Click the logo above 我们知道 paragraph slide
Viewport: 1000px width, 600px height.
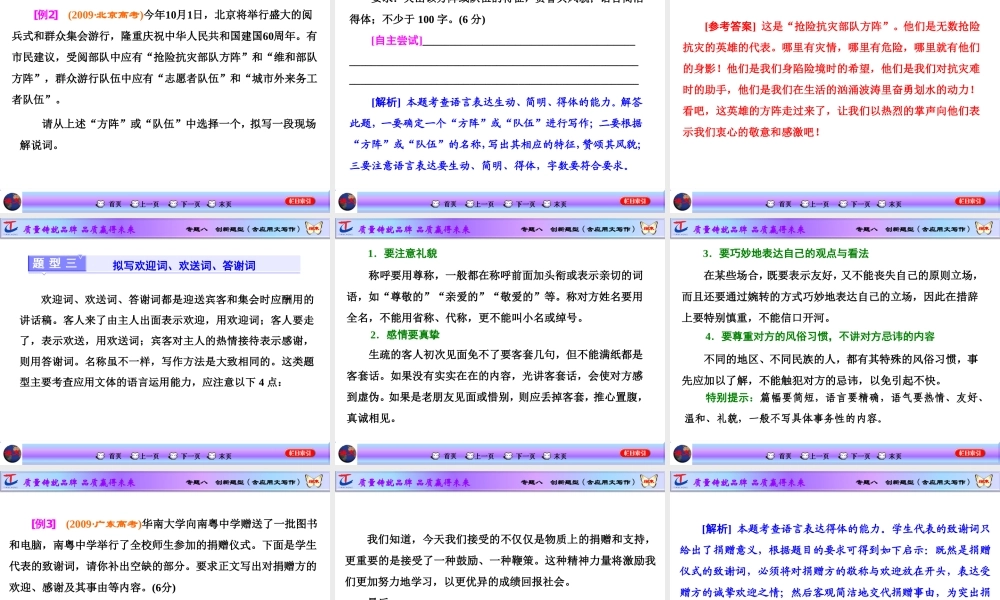coord(346,481)
